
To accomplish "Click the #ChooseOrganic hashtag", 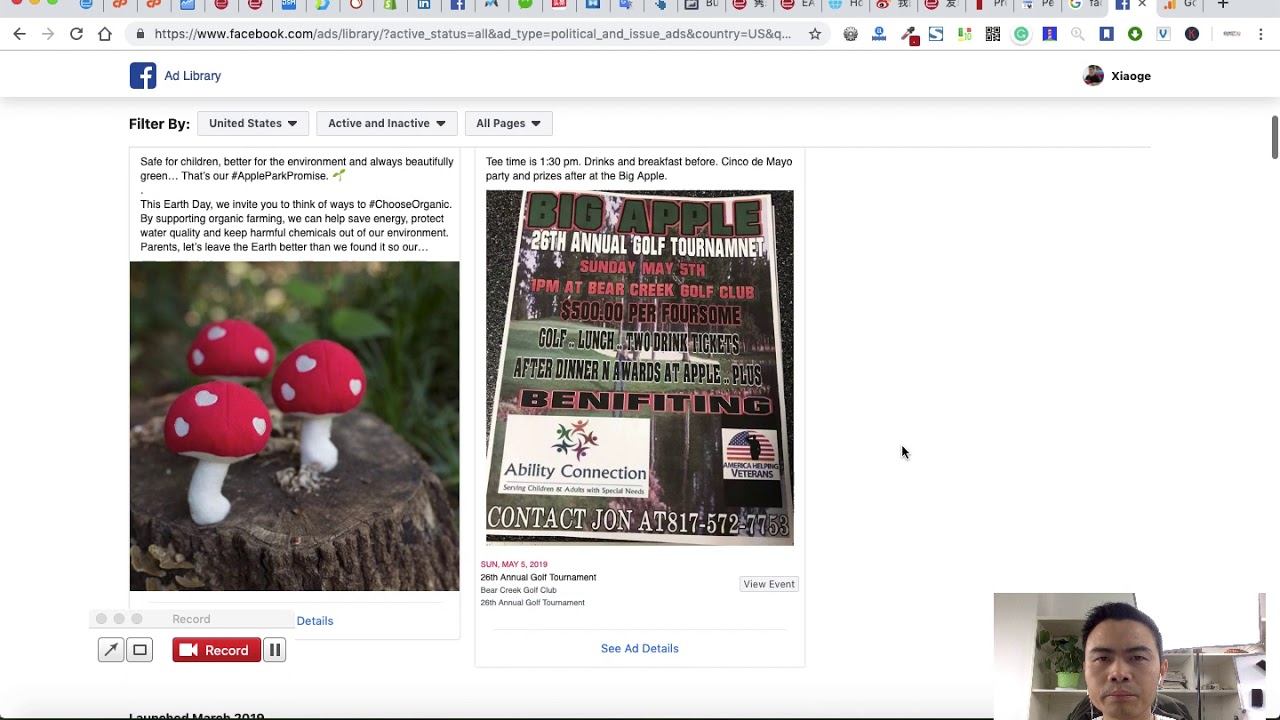I will (410, 204).
